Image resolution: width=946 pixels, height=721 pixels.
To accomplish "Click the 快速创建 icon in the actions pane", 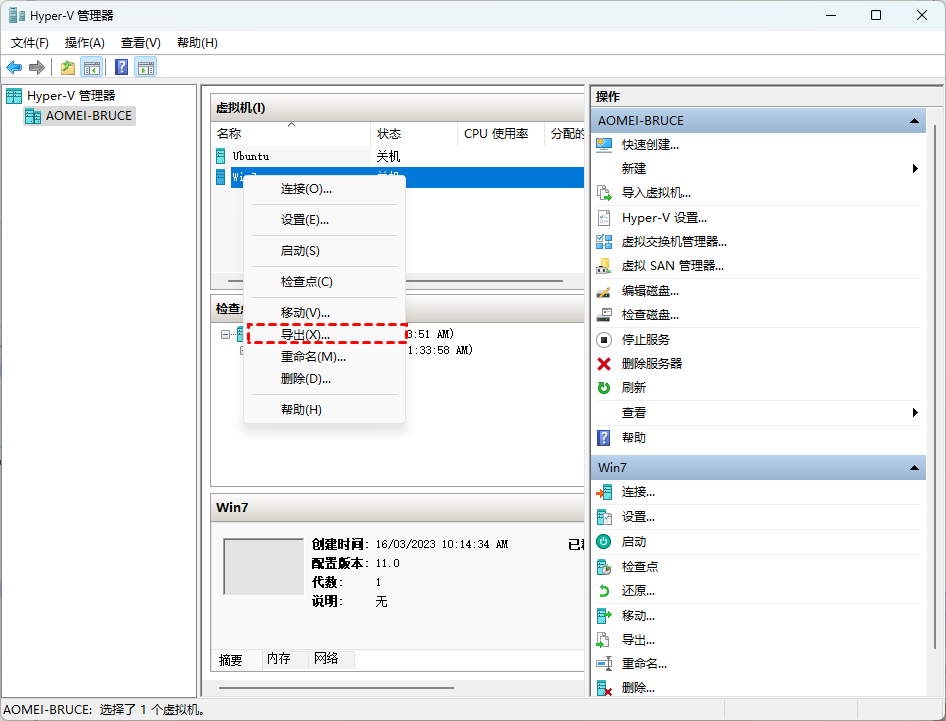I will click(604, 144).
